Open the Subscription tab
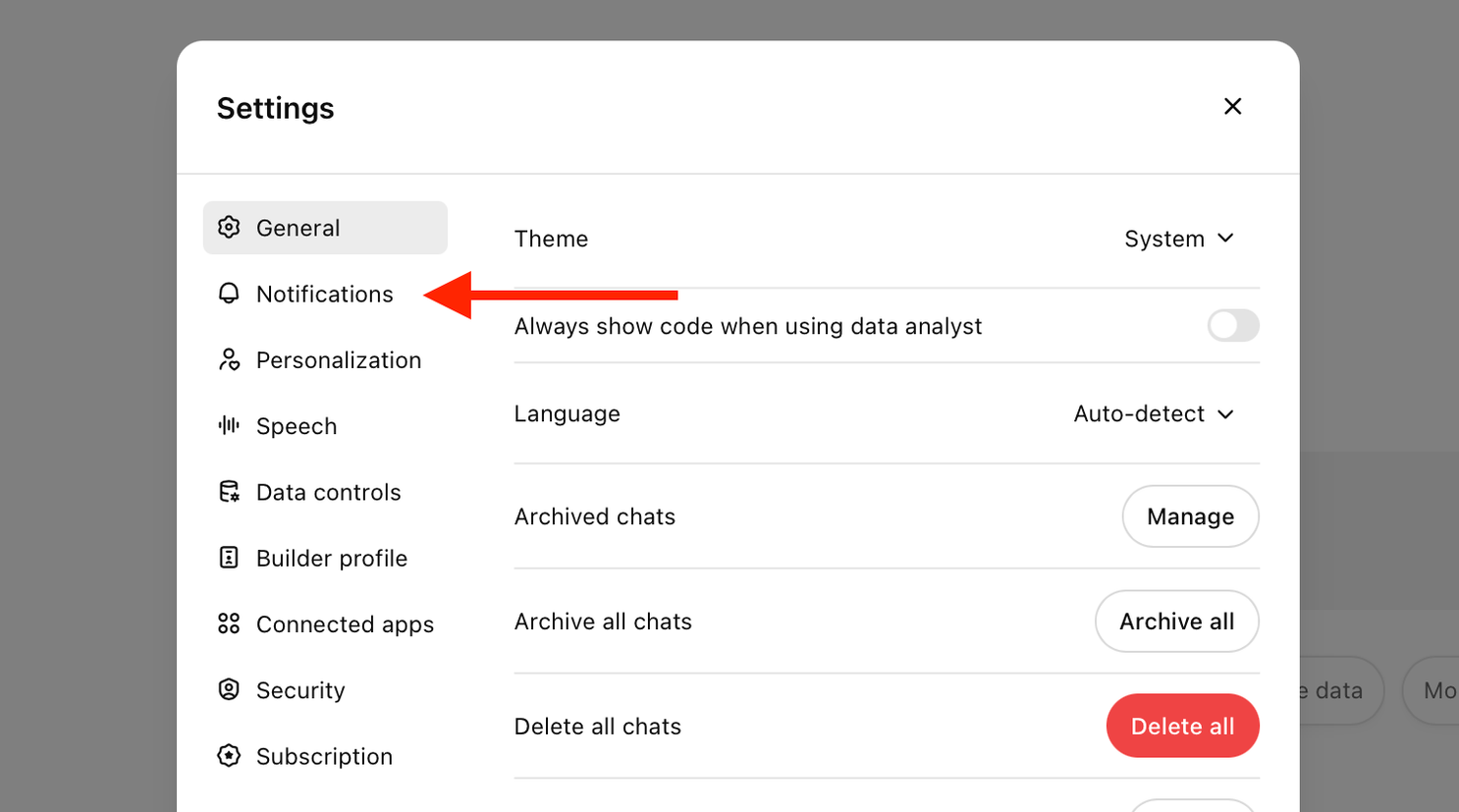The width and height of the screenshot is (1459, 812). (x=325, y=755)
